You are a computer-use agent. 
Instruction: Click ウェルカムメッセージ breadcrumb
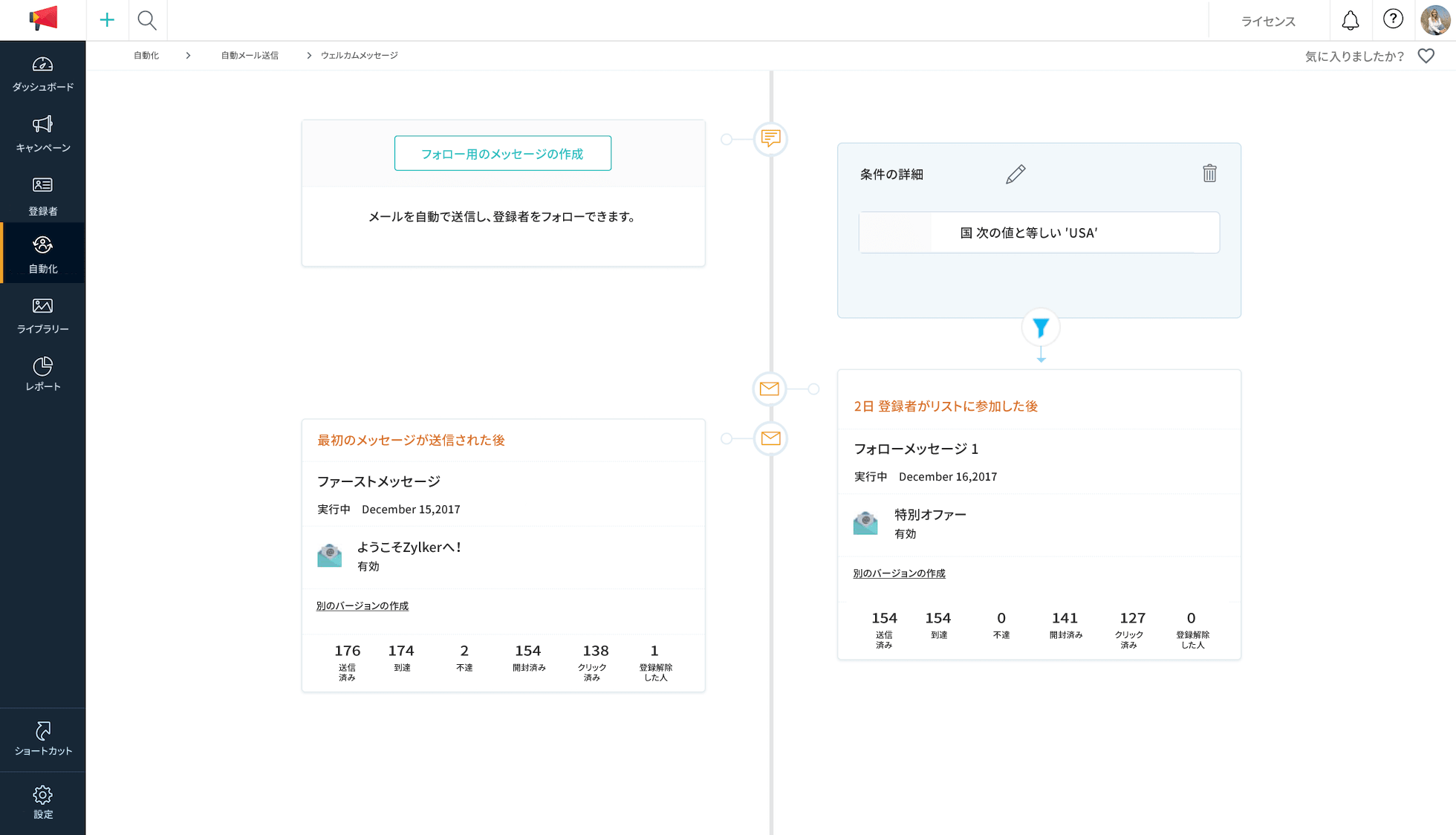359,56
